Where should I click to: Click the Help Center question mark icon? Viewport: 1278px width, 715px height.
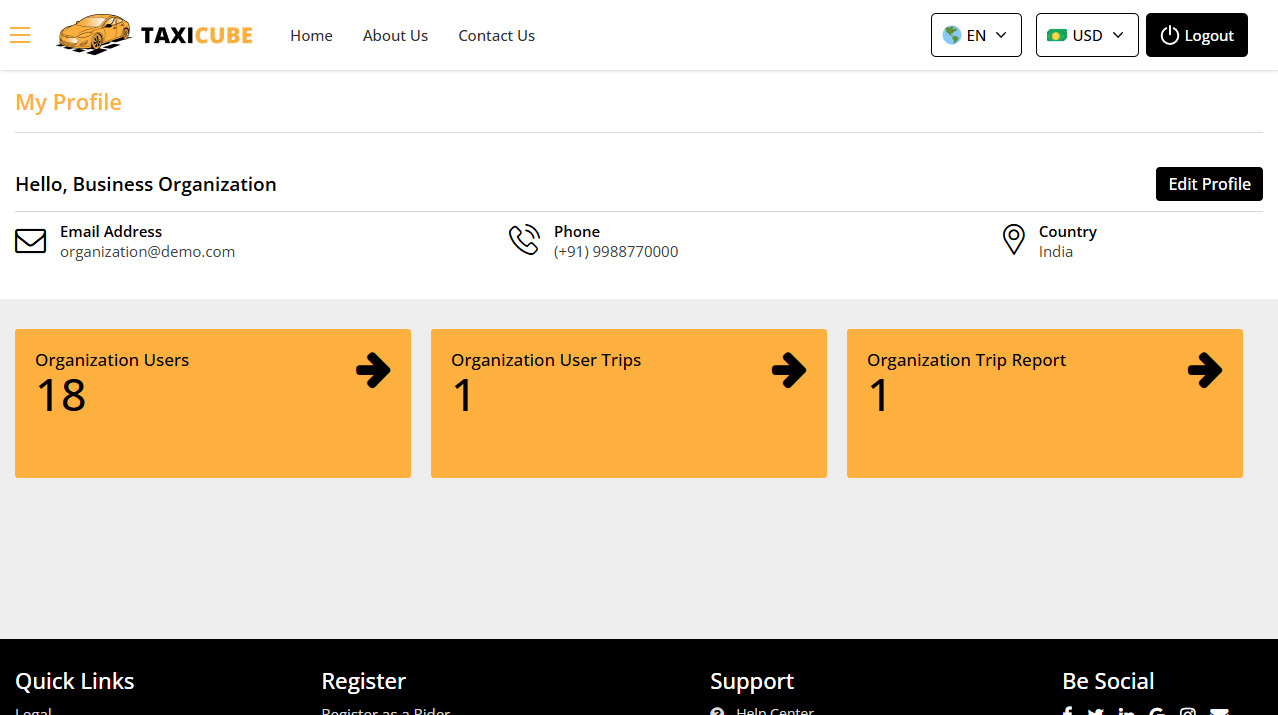pyautogui.click(x=716, y=710)
